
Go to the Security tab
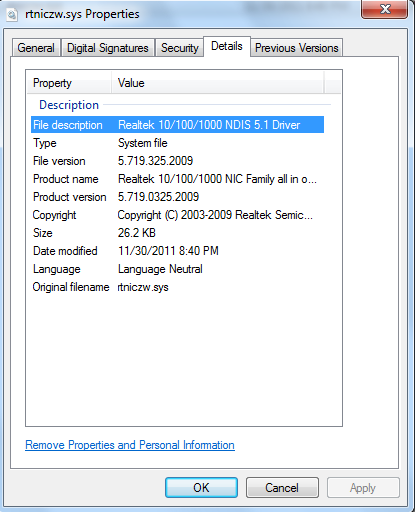tap(180, 48)
